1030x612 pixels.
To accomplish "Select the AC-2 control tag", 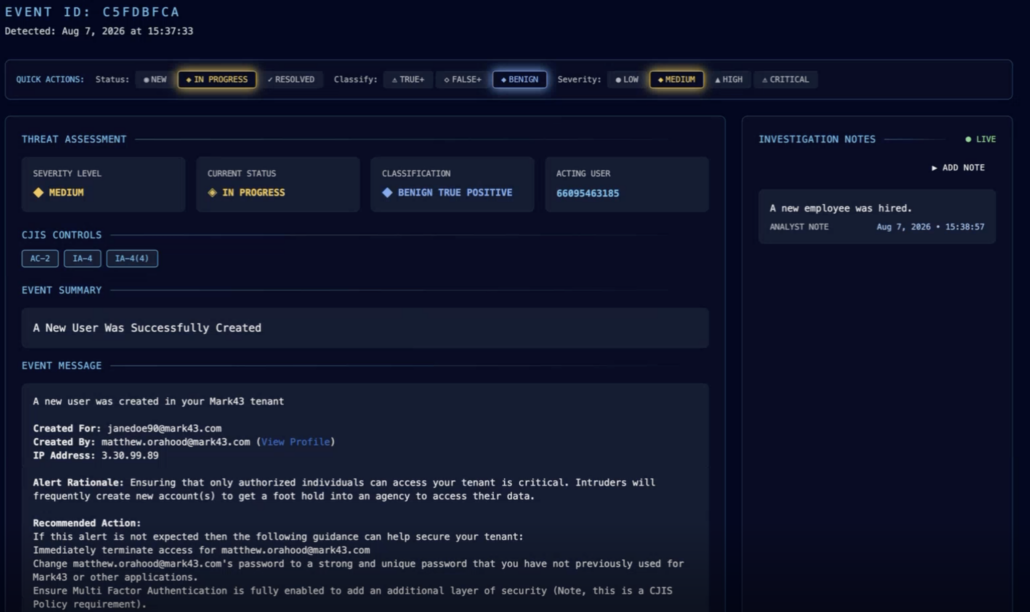I will click(40, 259).
